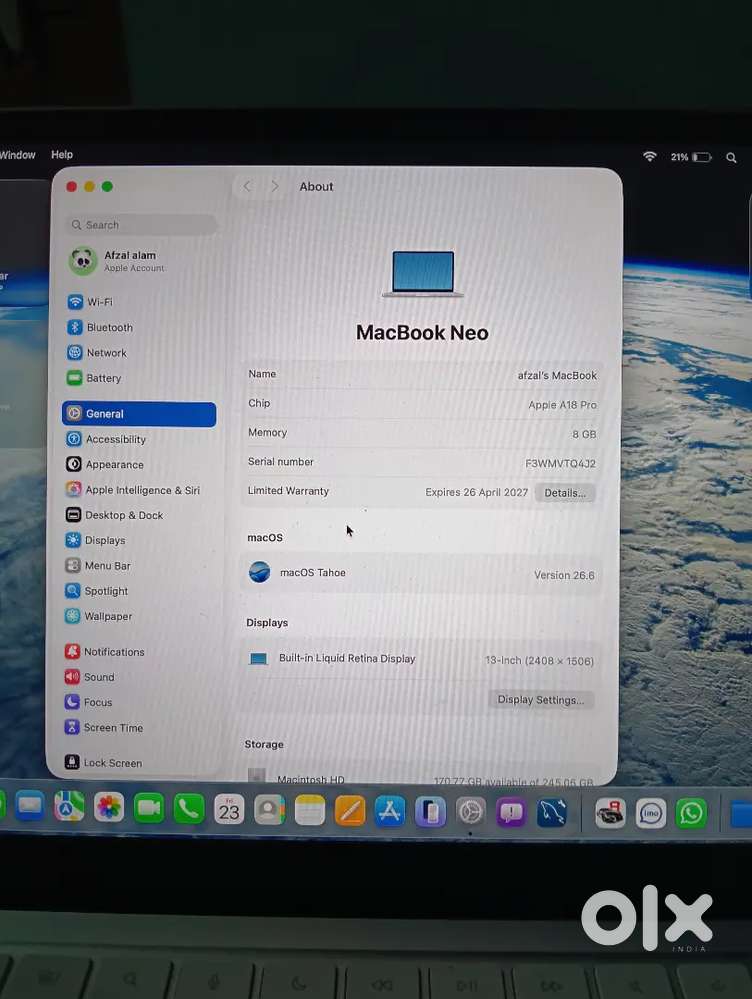
Task: Go forward with the right chevron
Action: click(275, 186)
